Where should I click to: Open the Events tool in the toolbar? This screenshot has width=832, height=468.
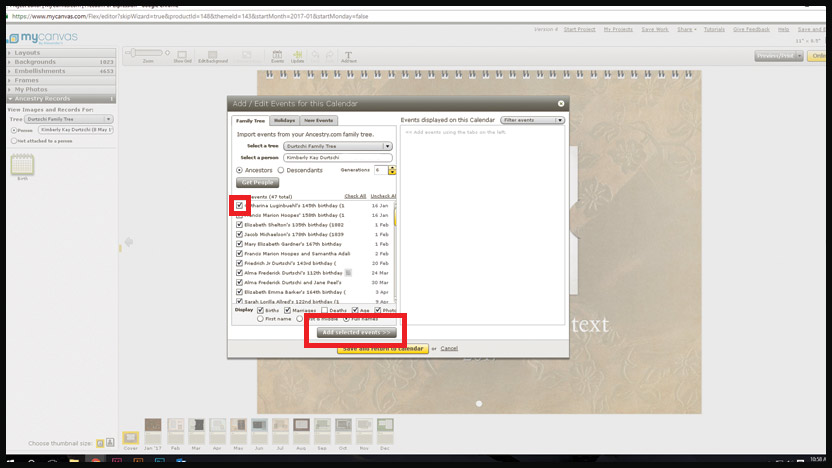pos(277,56)
